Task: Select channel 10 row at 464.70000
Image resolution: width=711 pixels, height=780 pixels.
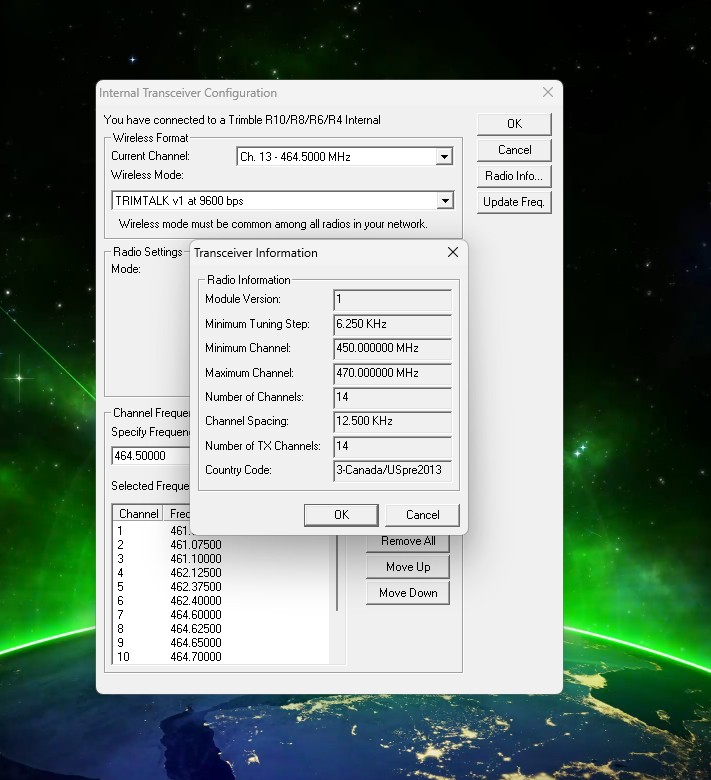Action: [195, 657]
